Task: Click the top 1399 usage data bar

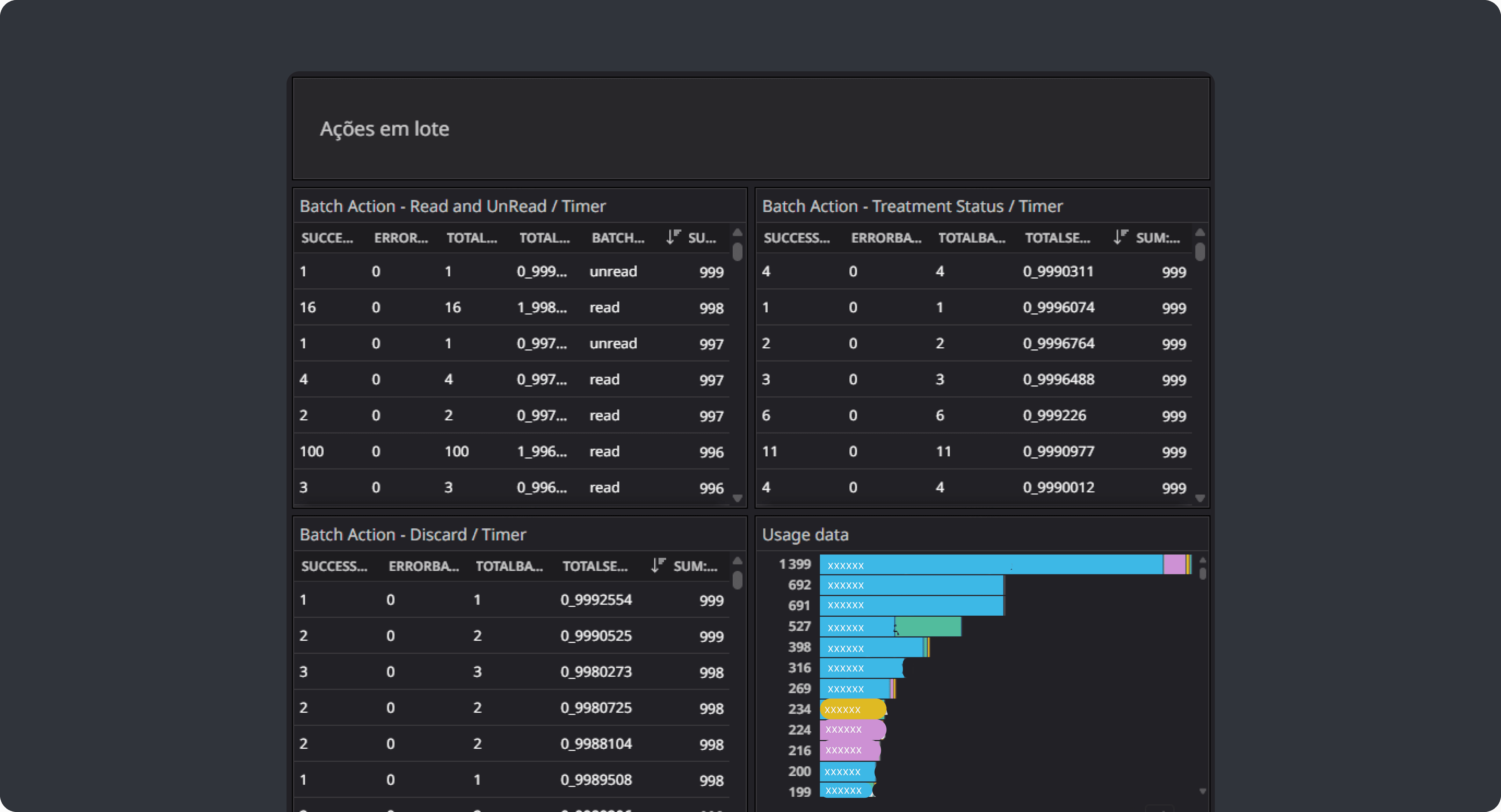Action: point(1005,564)
